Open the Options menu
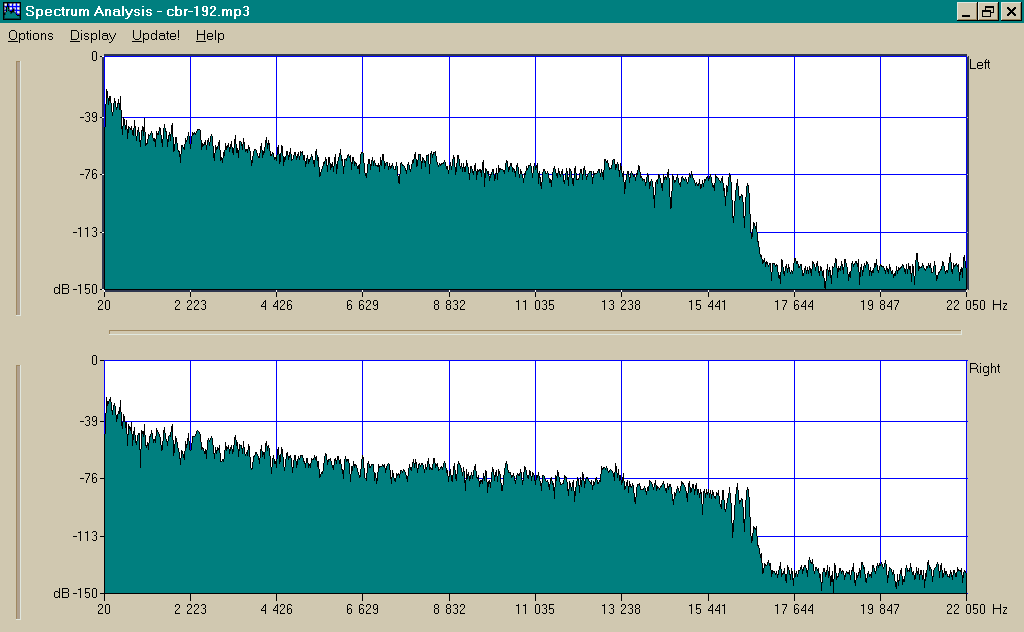 (31, 35)
